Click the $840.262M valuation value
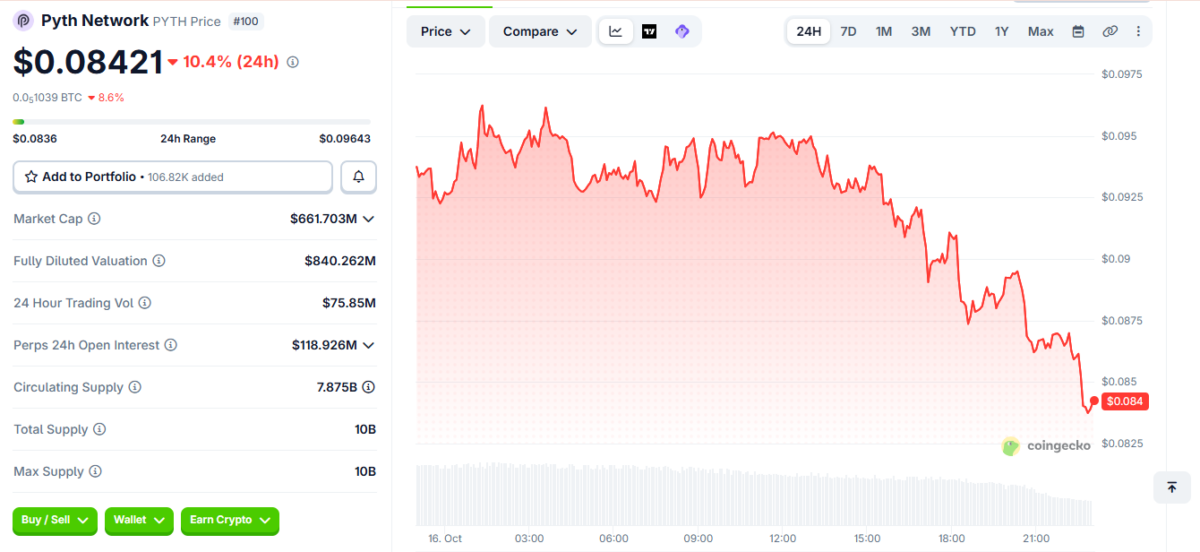The image size is (1200, 552). pos(340,261)
